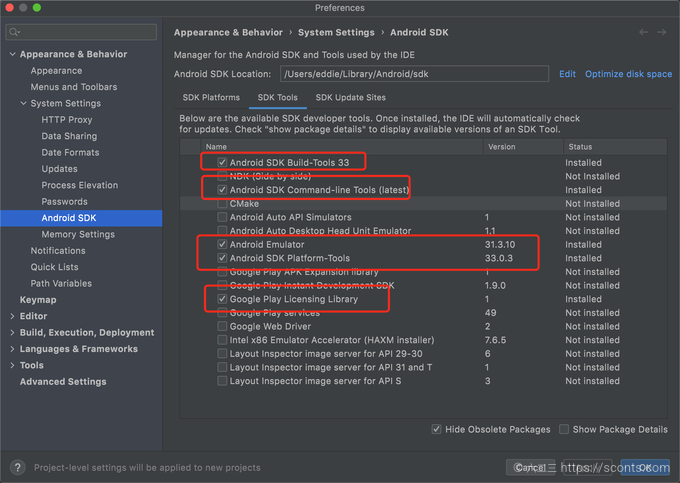Select Layout Inspector image server API 31 and T row
Image resolution: width=680 pixels, height=483 pixels.
pos(423,367)
